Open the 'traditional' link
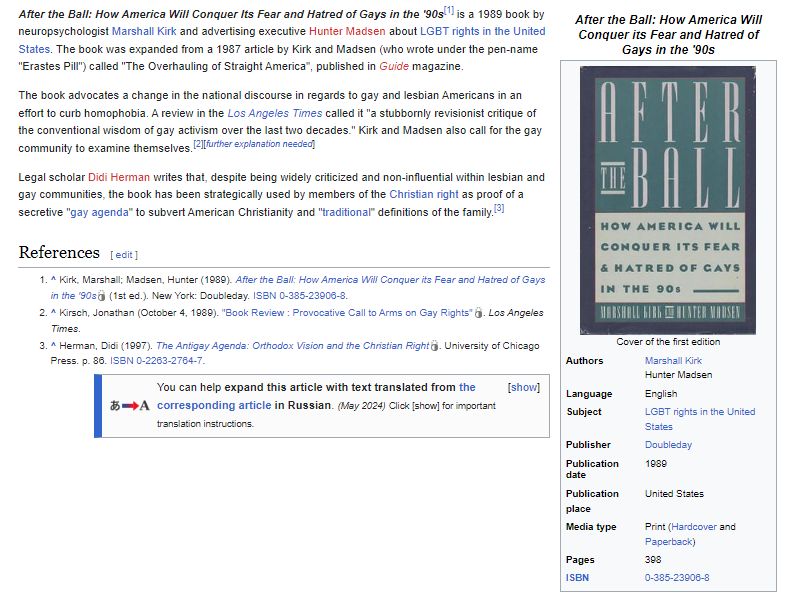 pos(346,212)
